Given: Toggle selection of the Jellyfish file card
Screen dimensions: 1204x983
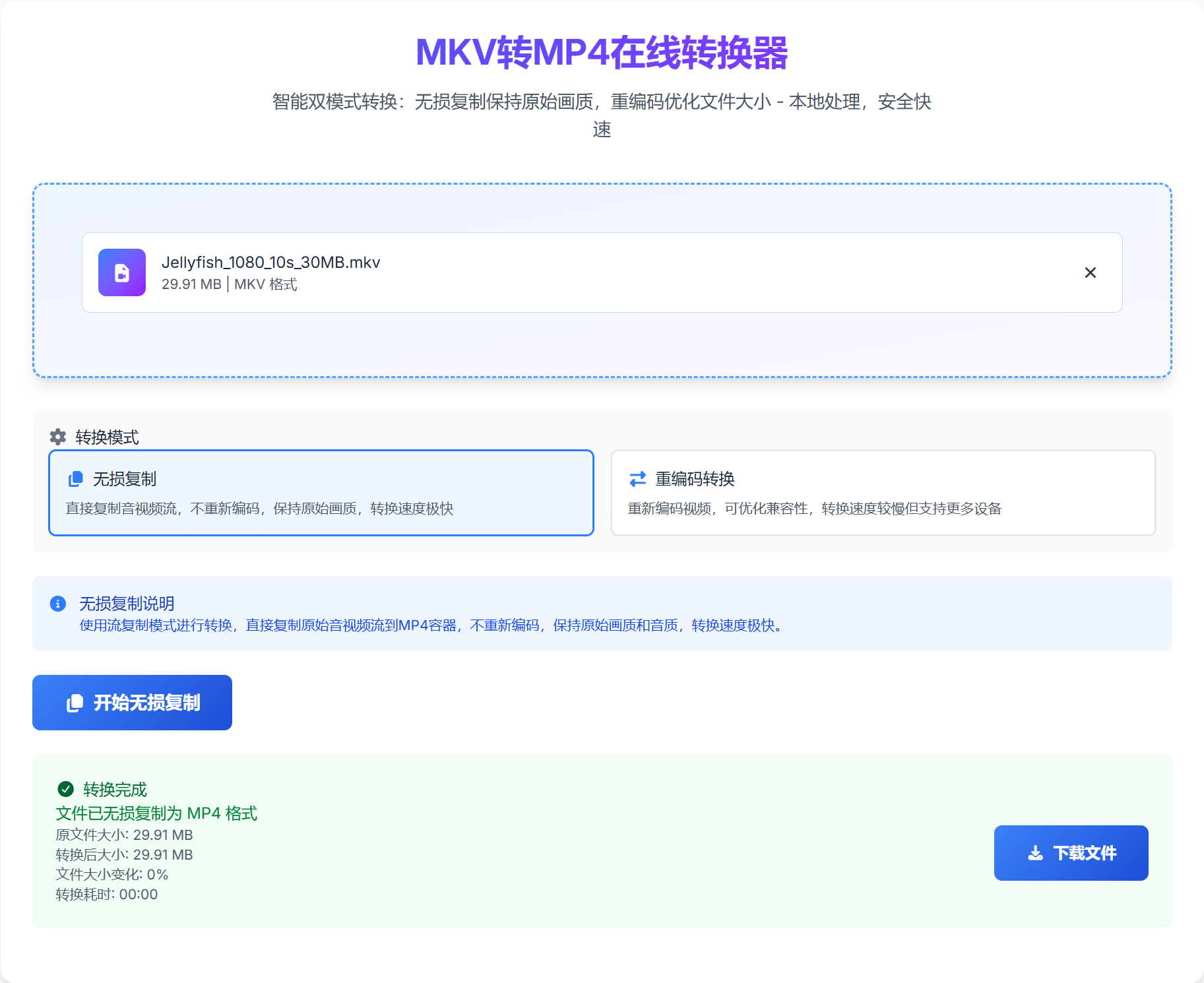Looking at the screenshot, I should (594, 272).
